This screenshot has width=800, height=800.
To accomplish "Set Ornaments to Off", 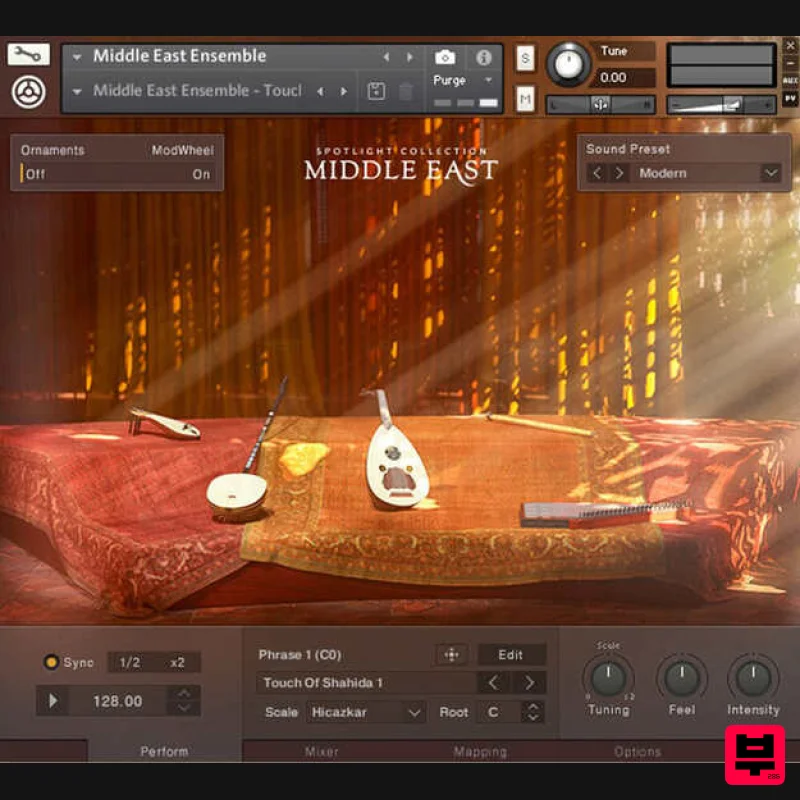I will pos(35,174).
